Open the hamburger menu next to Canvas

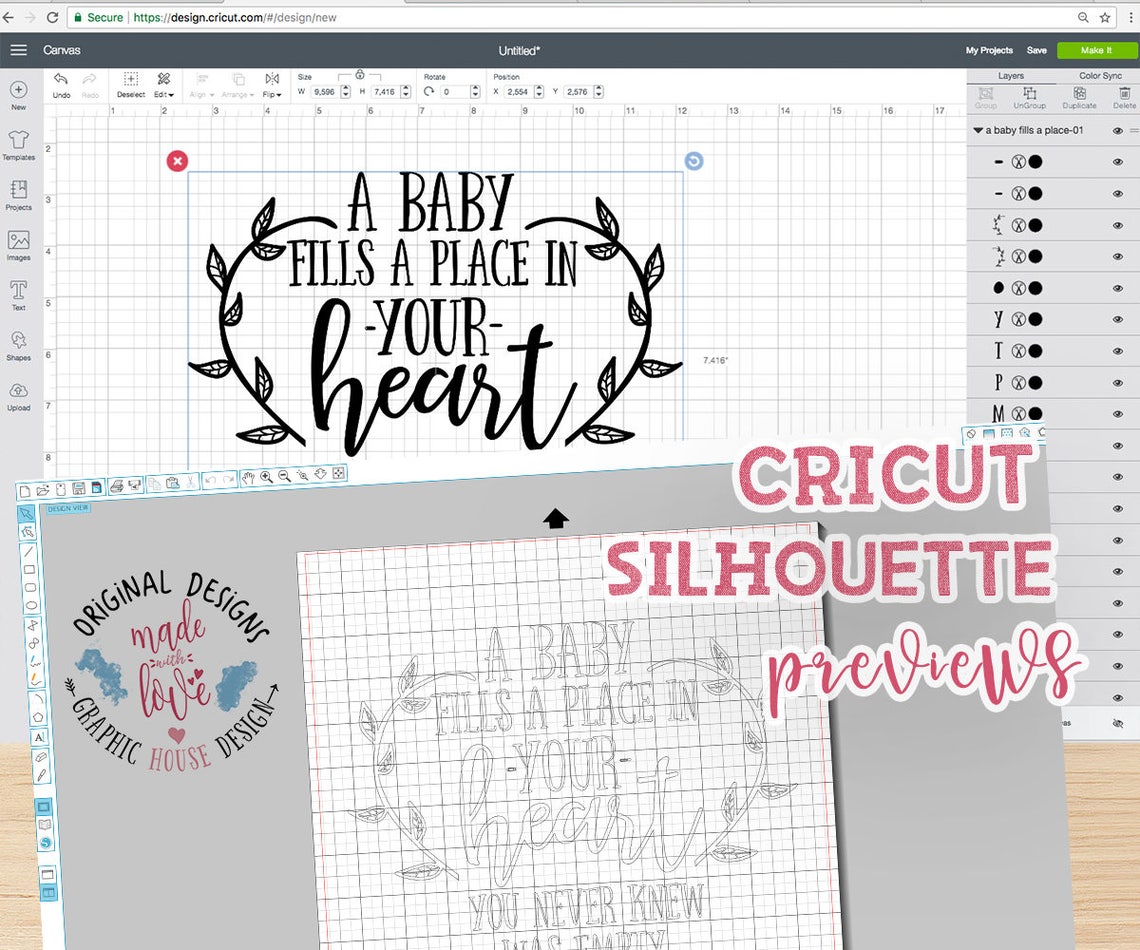[18, 50]
